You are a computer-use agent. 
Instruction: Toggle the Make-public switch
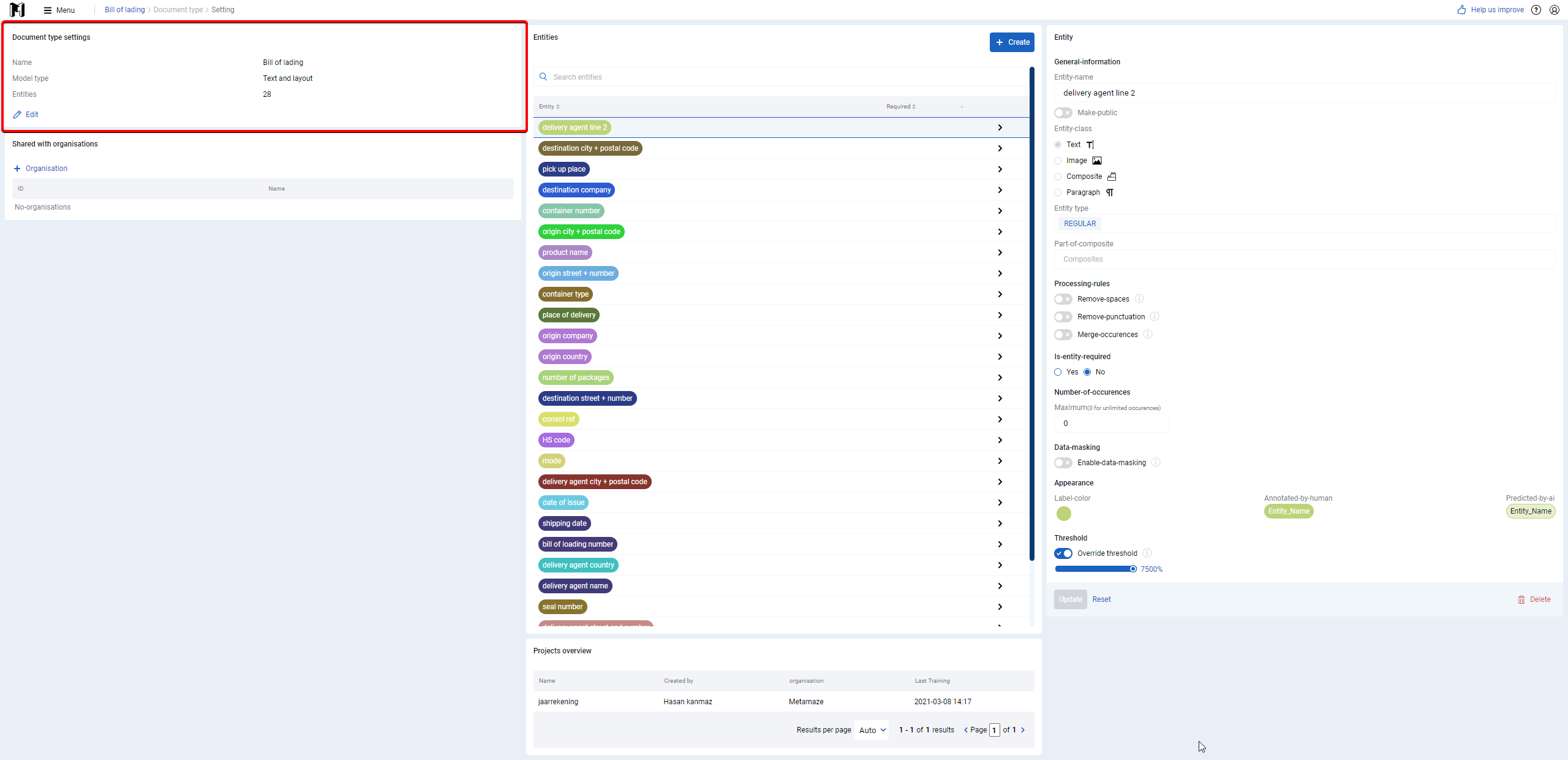coord(1063,113)
